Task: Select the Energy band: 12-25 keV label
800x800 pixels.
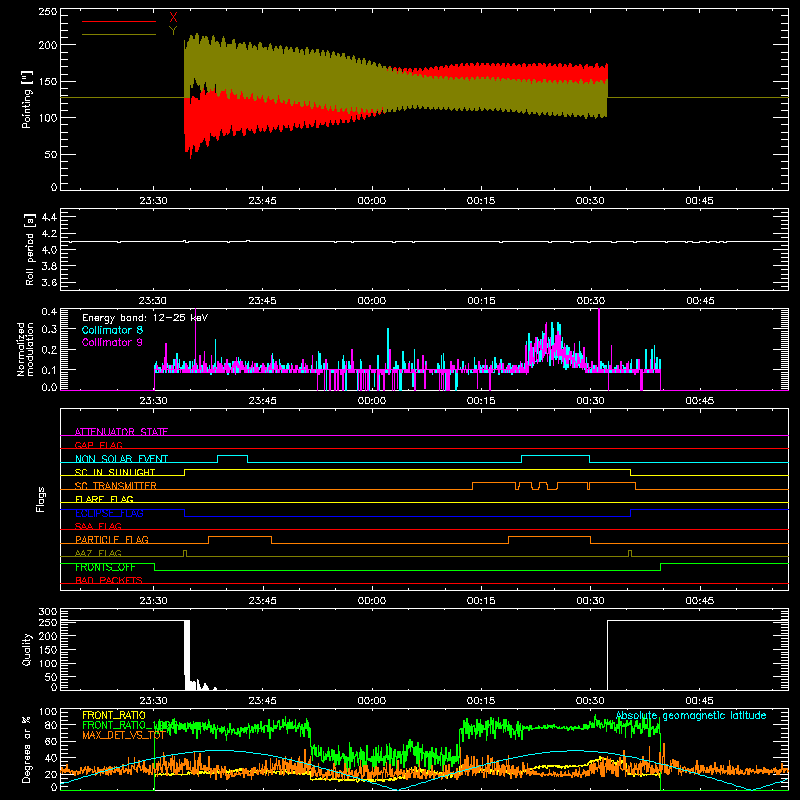Action: click(145, 318)
